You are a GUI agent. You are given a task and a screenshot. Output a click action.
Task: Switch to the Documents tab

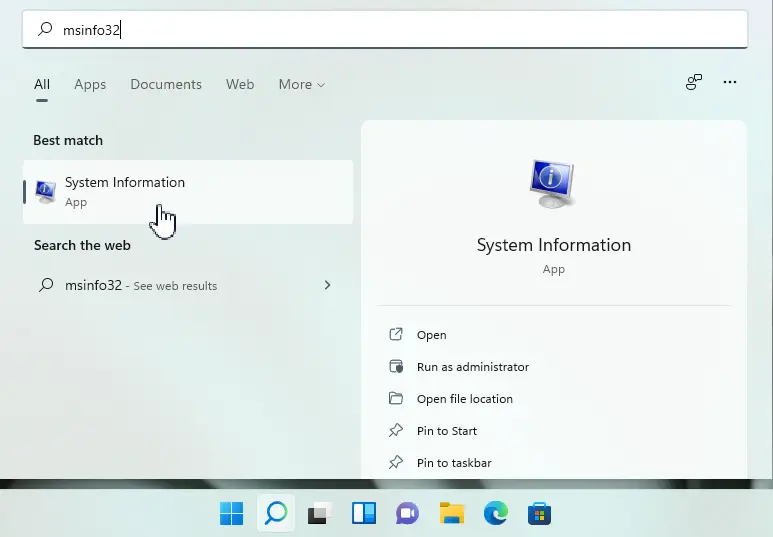pyautogui.click(x=166, y=84)
